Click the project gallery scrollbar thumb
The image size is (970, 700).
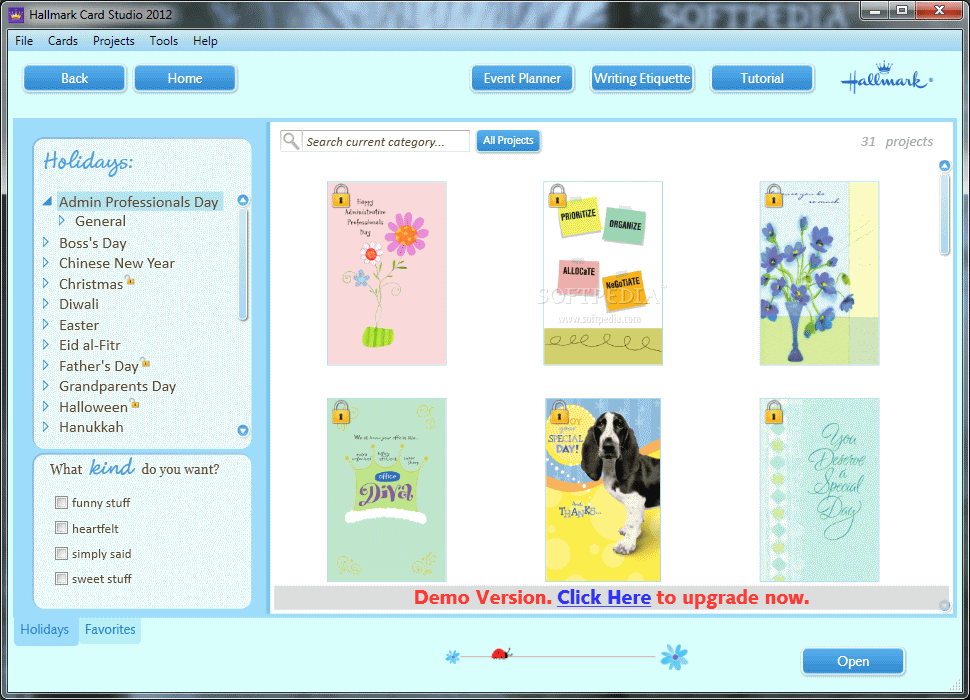coord(945,215)
